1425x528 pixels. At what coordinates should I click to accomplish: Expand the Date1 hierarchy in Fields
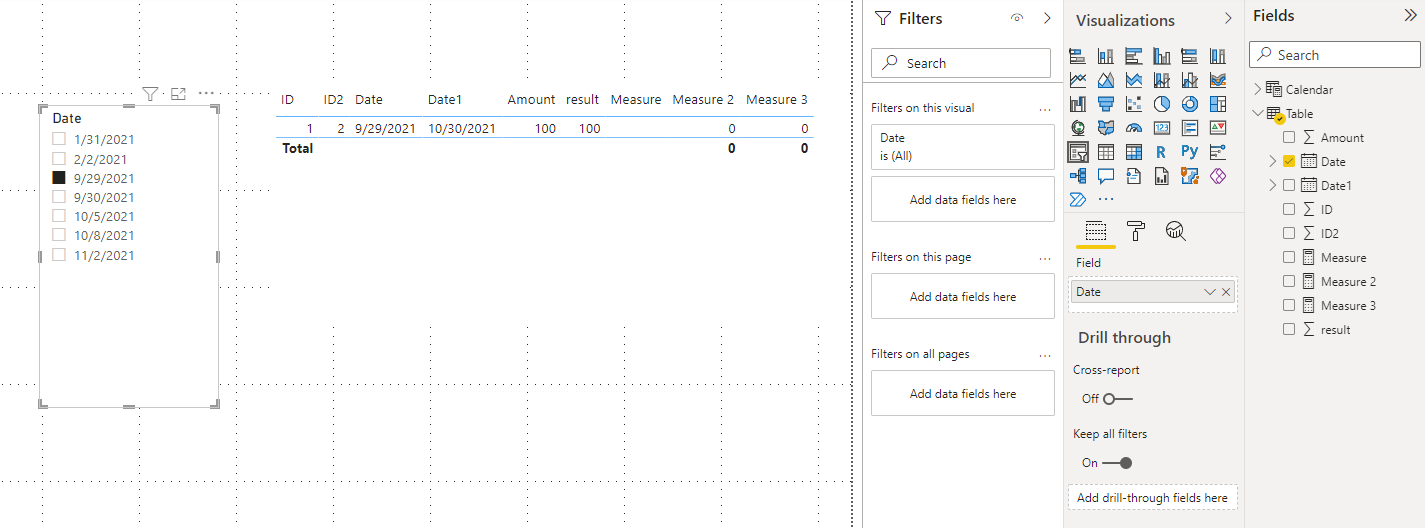pos(1273,185)
